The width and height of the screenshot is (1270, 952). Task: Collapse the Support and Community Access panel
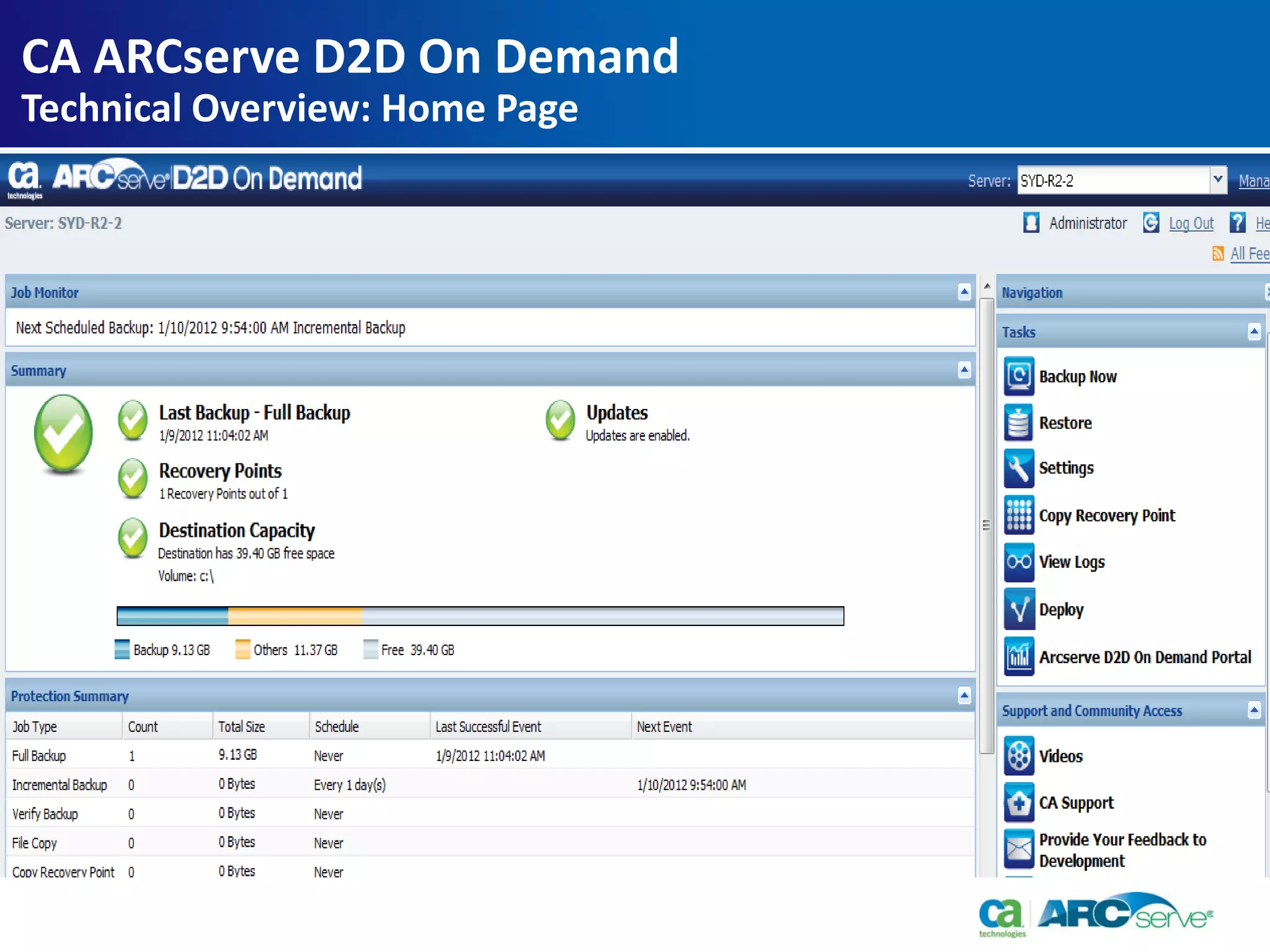click(x=1254, y=710)
